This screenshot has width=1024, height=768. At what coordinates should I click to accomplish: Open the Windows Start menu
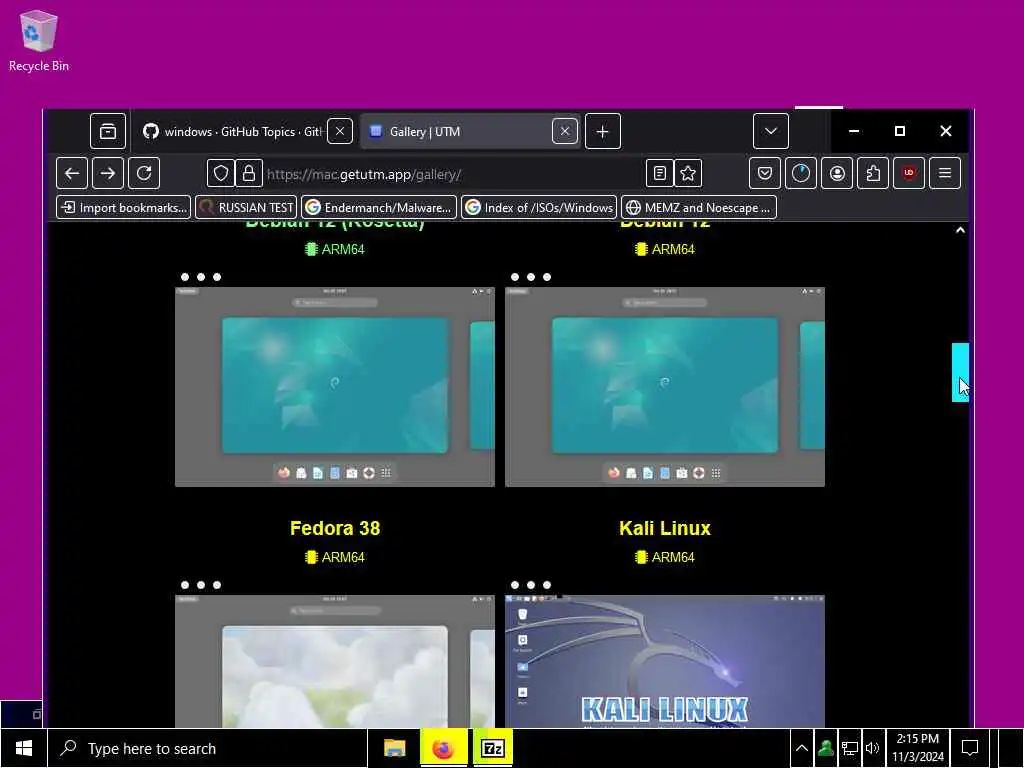tap(24, 748)
